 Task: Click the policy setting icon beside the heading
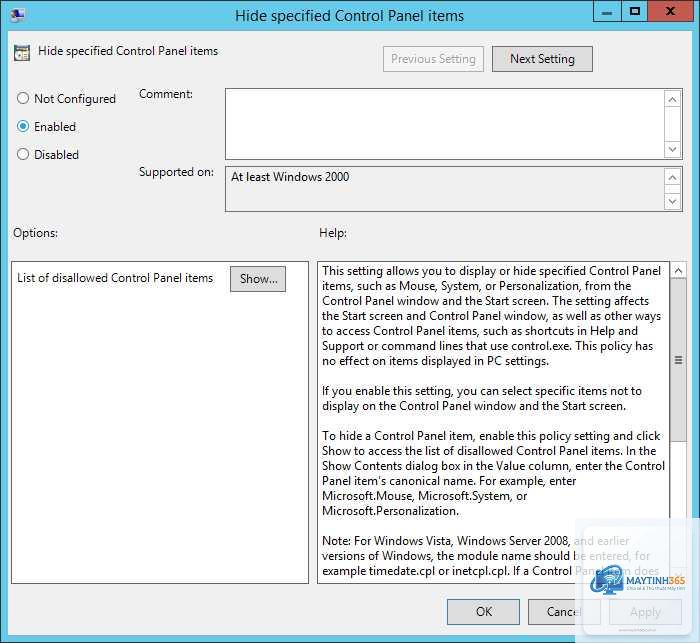pyautogui.click(x=21, y=52)
